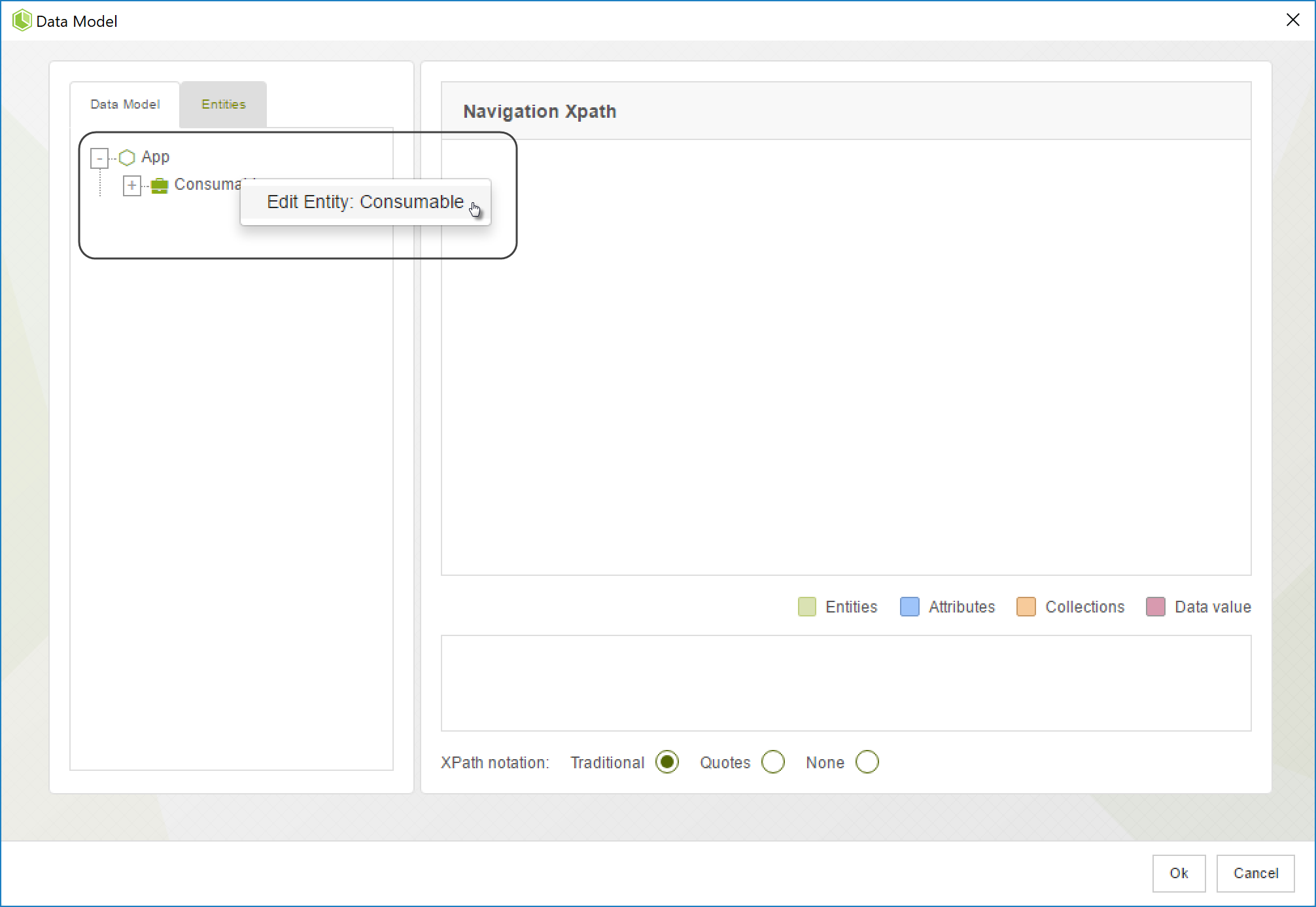Collapse the App tree node
The width and height of the screenshot is (1316, 907).
tap(99, 158)
